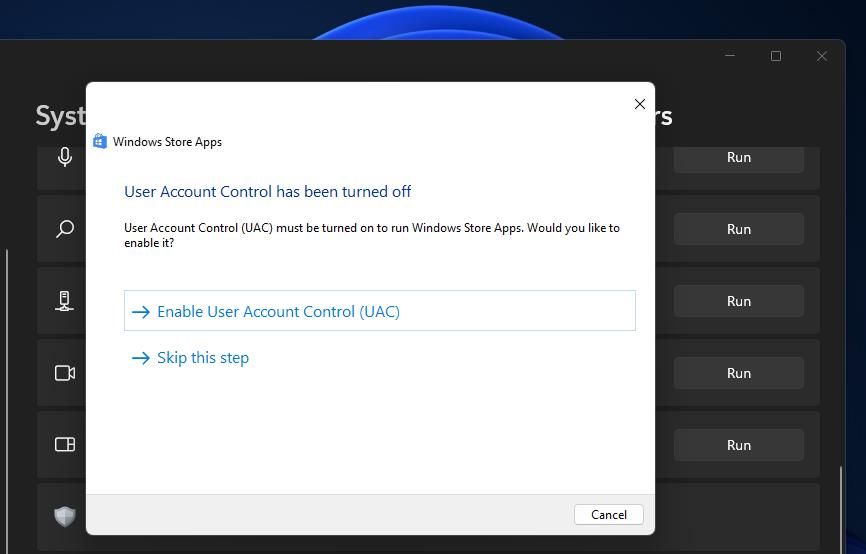Close the Windows Store Apps dialog
866x554 pixels.
click(640, 104)
